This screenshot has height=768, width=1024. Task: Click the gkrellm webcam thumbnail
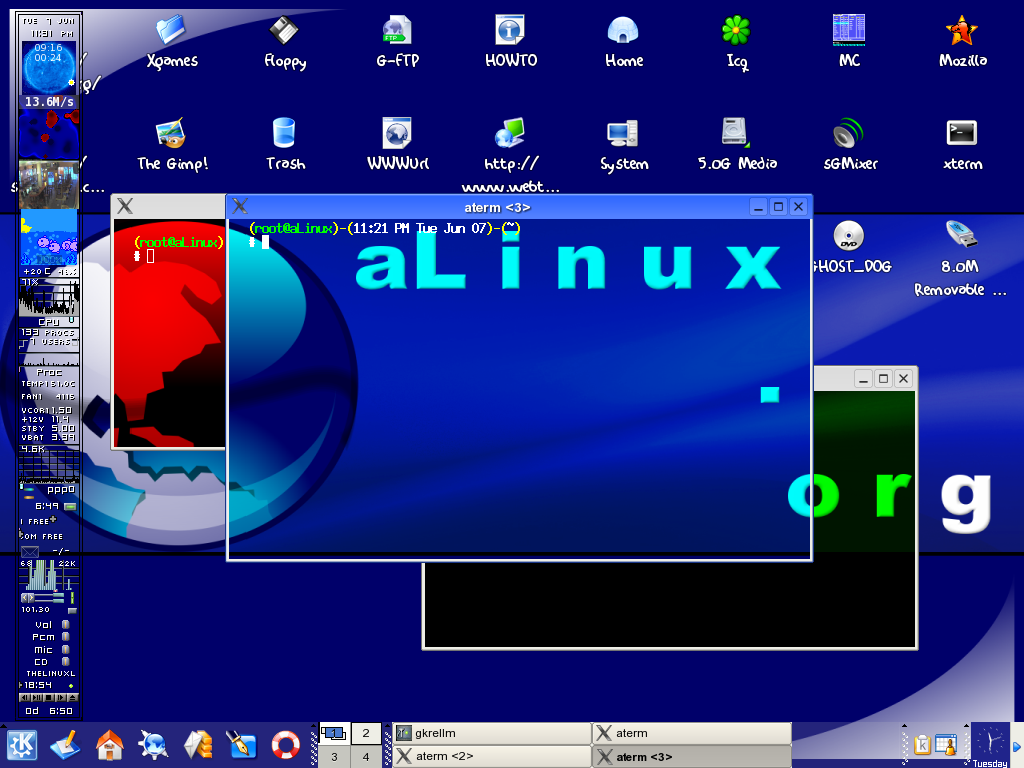click(49, 184)
